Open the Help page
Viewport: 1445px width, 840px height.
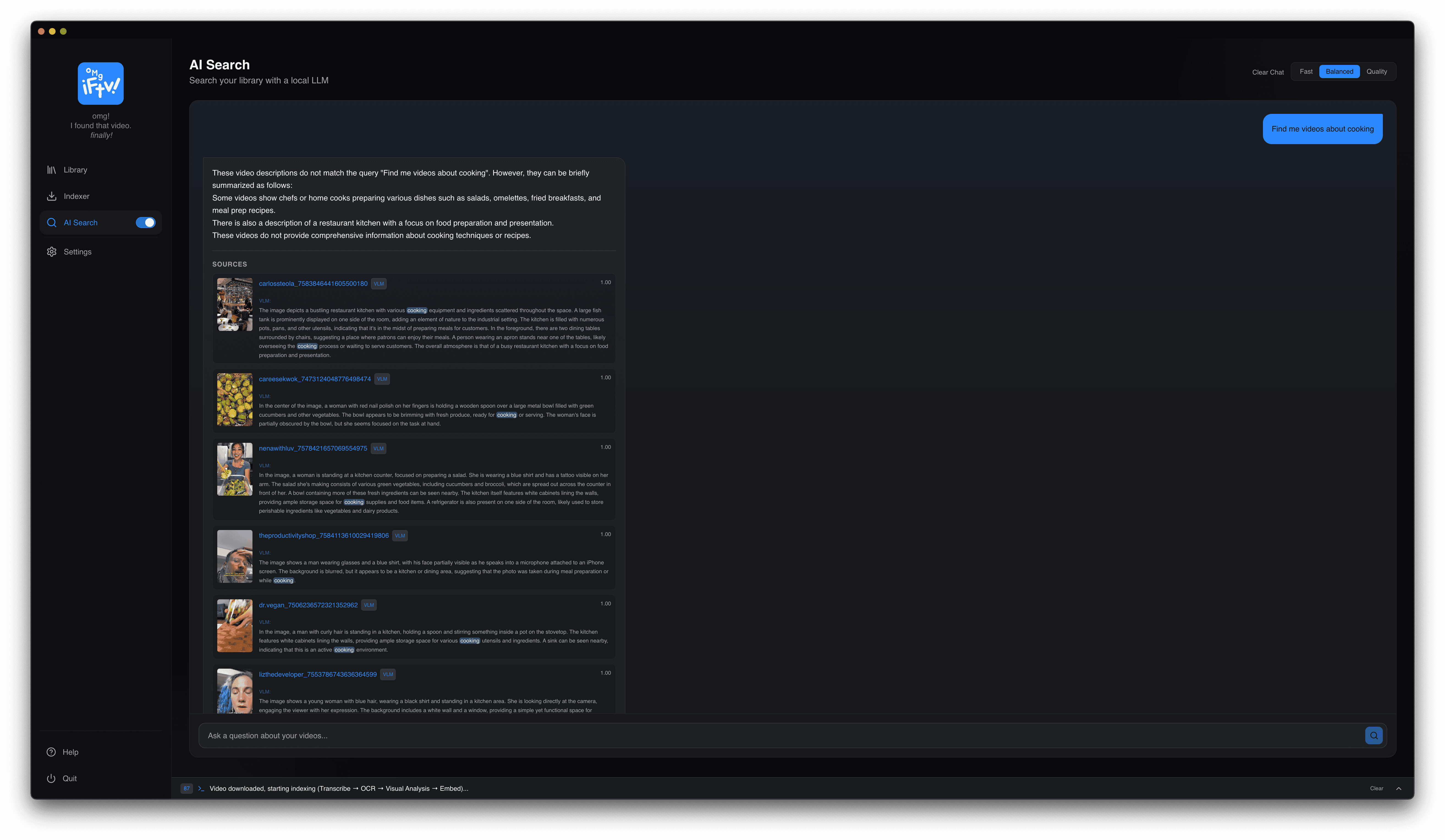[70, 752]
